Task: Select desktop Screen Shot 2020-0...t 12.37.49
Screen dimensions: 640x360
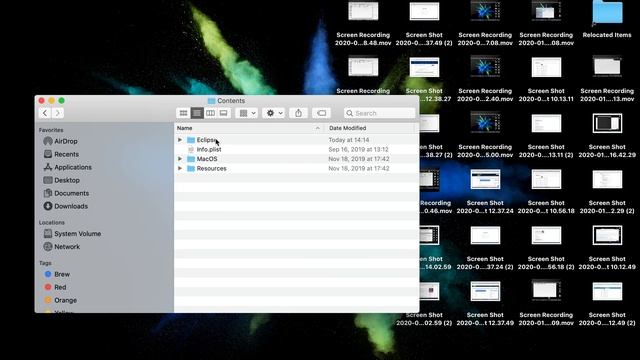Action: 485,303
